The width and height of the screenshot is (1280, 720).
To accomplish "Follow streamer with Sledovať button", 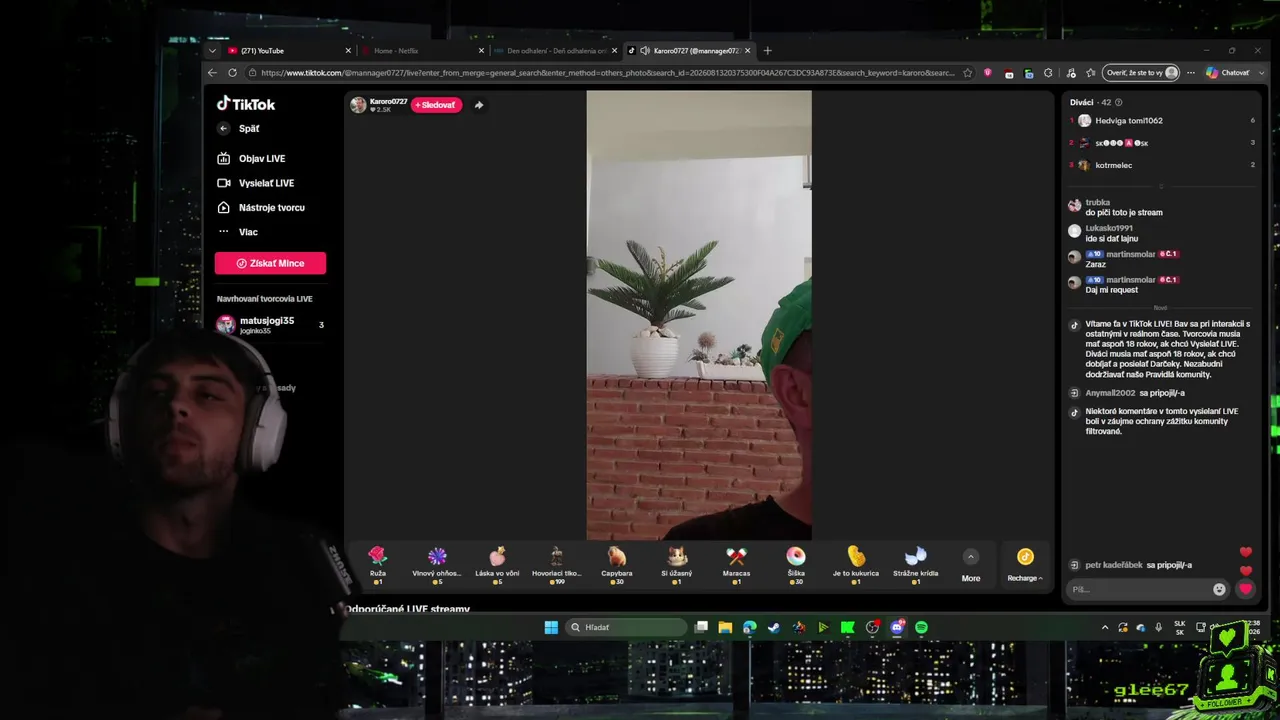I will point(436,105).
